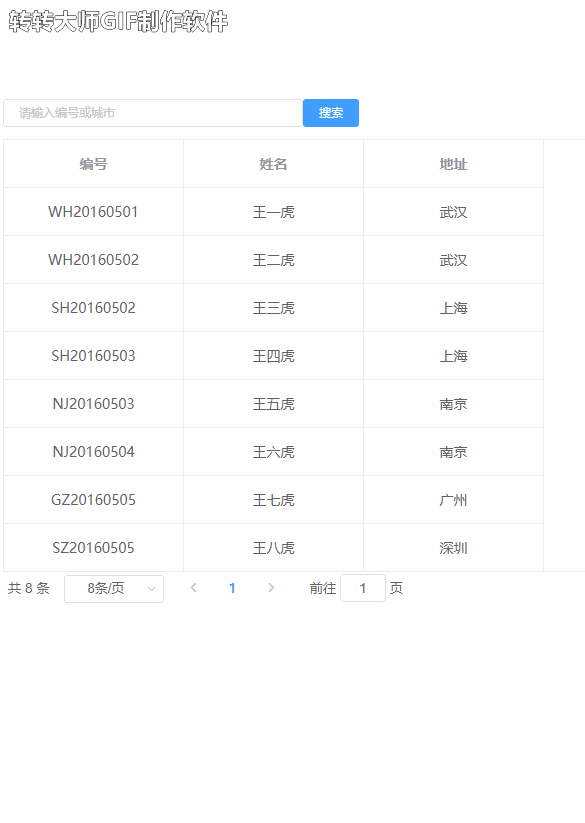Select cell GZ20160505

click(93, 500)
